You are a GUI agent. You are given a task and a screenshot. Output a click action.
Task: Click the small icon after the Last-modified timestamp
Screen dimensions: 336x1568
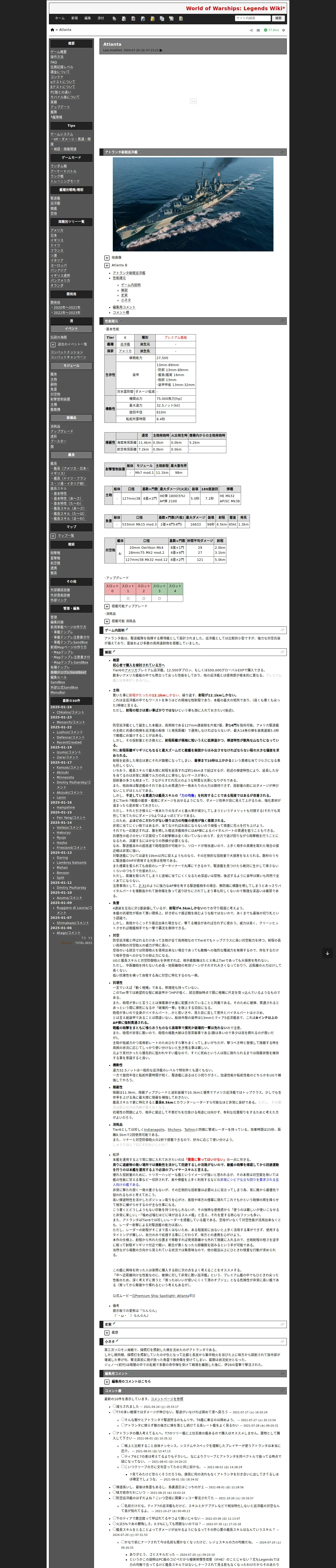pos(161,50)
